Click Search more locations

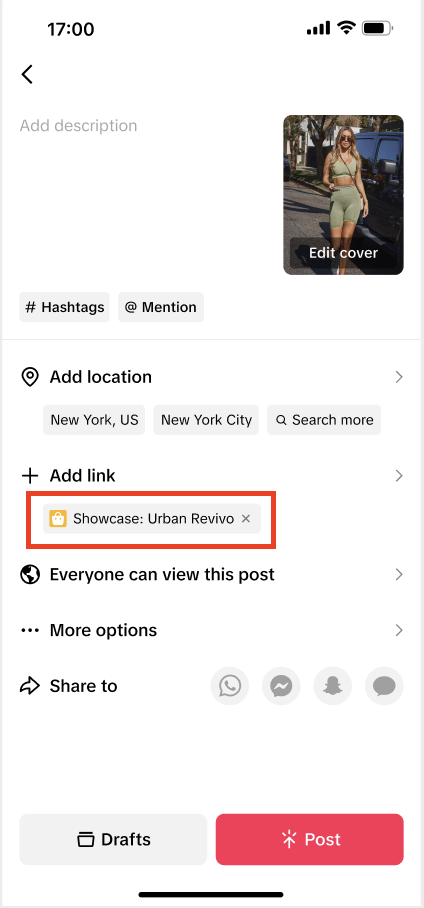pyautogui.click(x=324, y=420)
